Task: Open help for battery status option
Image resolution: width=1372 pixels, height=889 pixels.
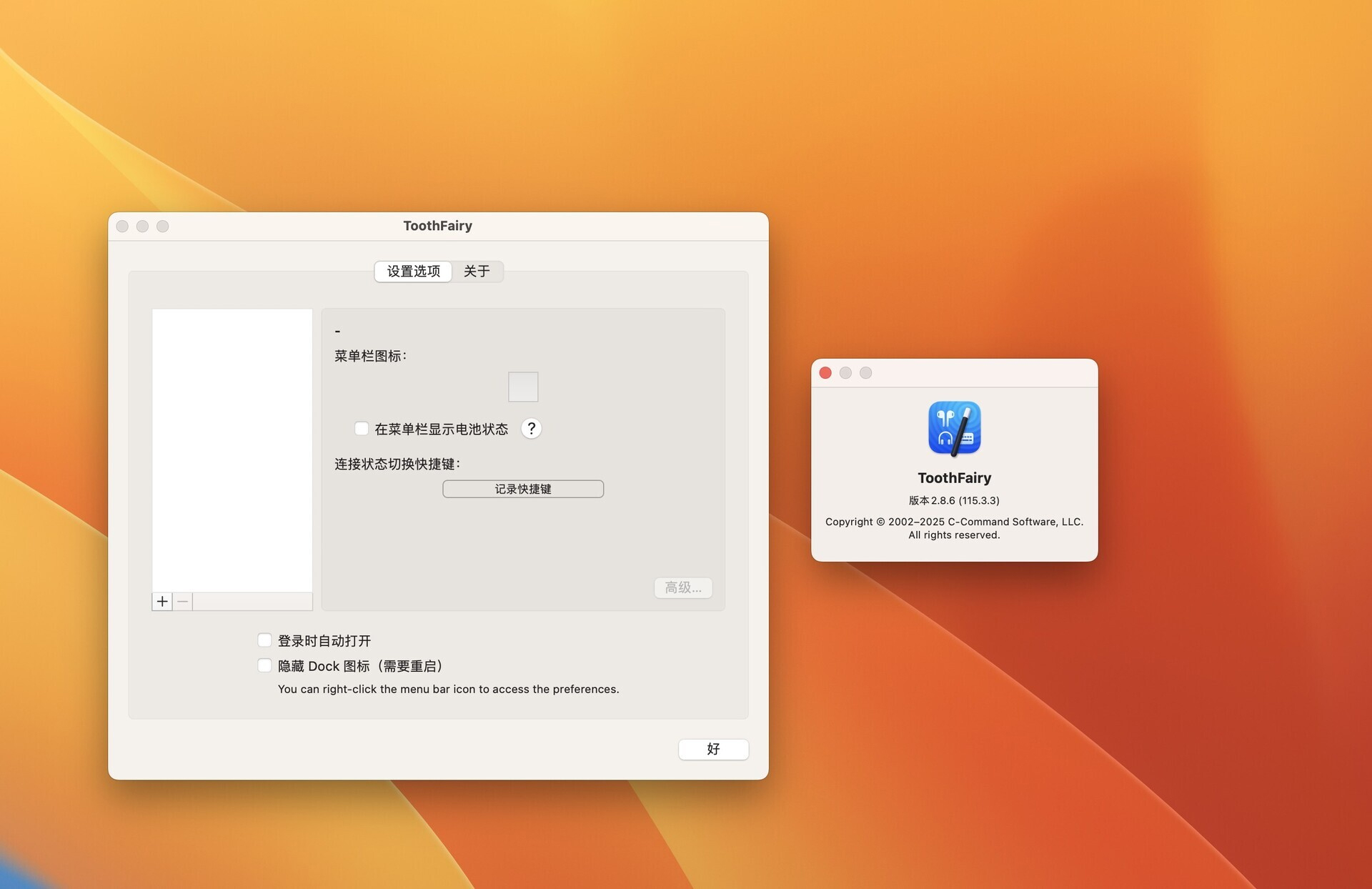Action: point(531,429)
